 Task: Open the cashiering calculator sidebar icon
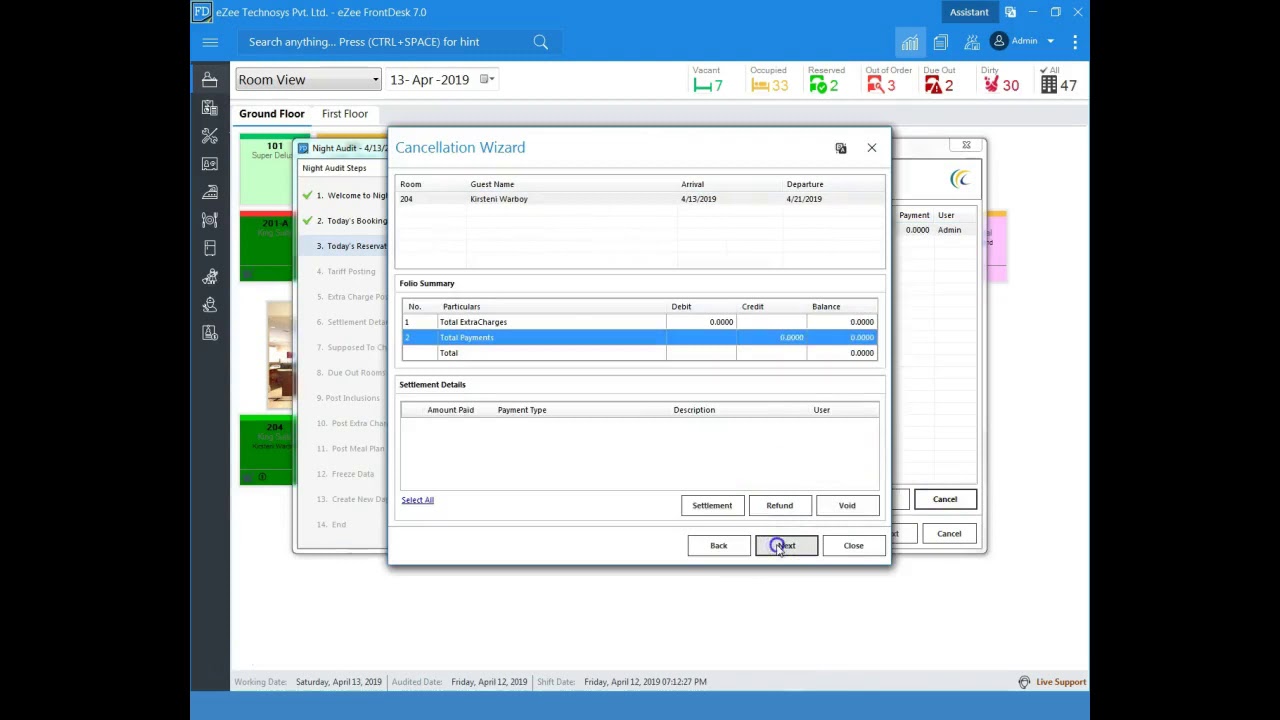pos(210,107)
